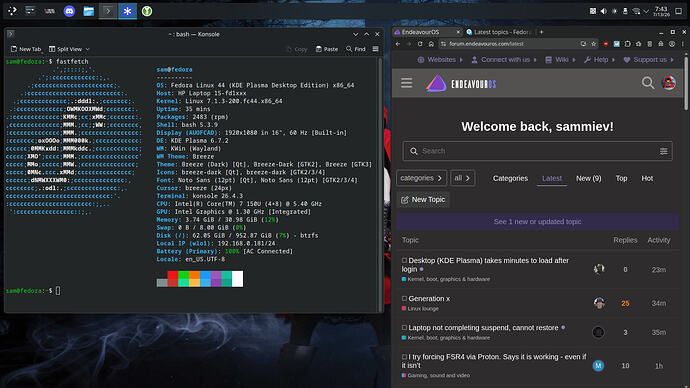Expand the Websites menu

click(x=440, y=60)
